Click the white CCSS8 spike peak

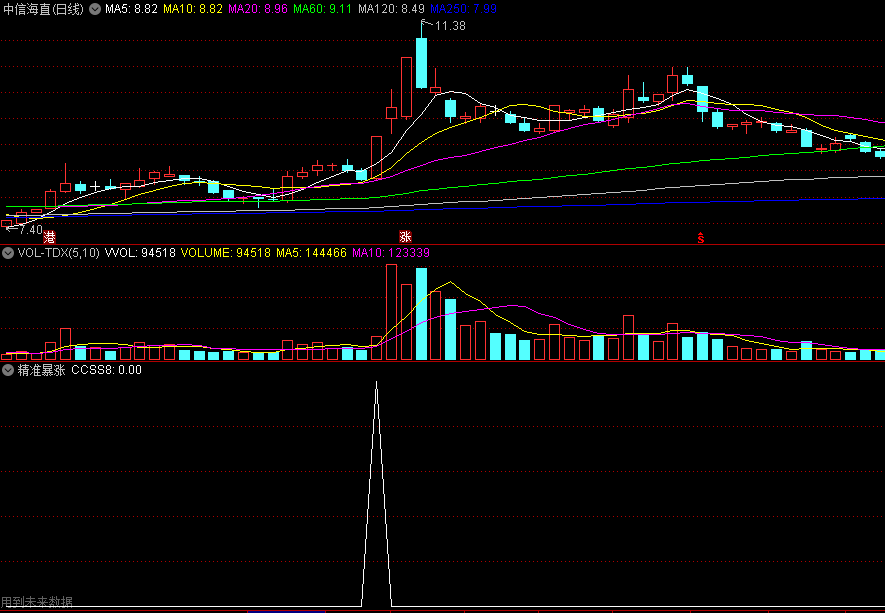click(x=376, y=384)
